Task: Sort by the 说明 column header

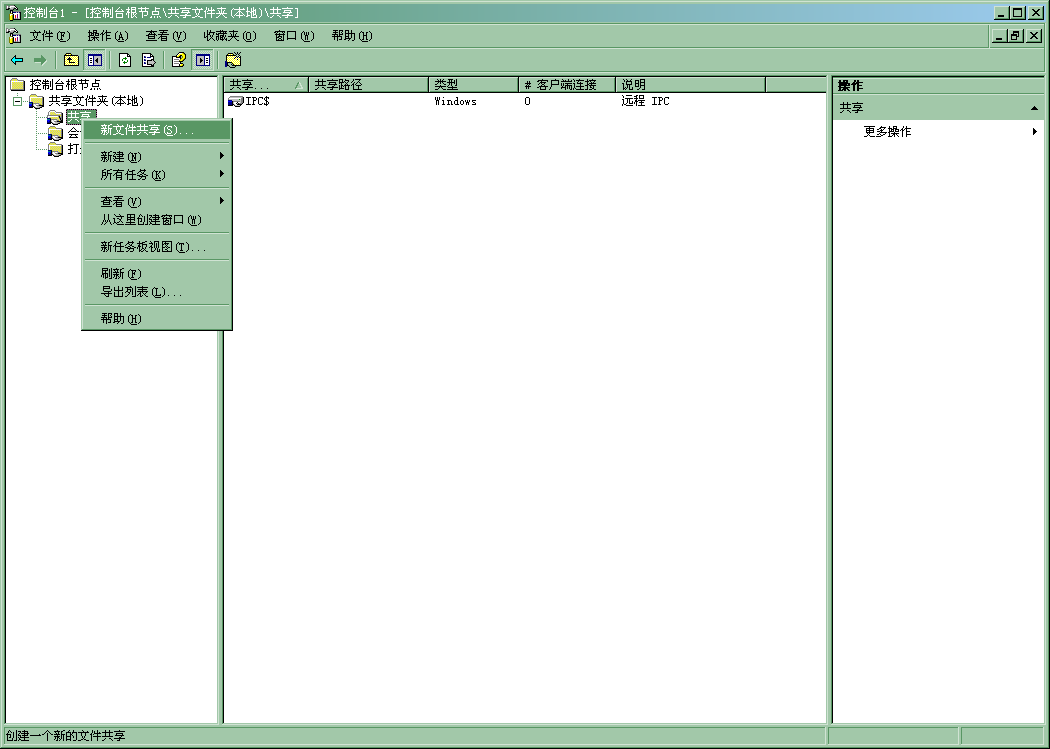Action: pyautogui.click(x=690, y=84)
